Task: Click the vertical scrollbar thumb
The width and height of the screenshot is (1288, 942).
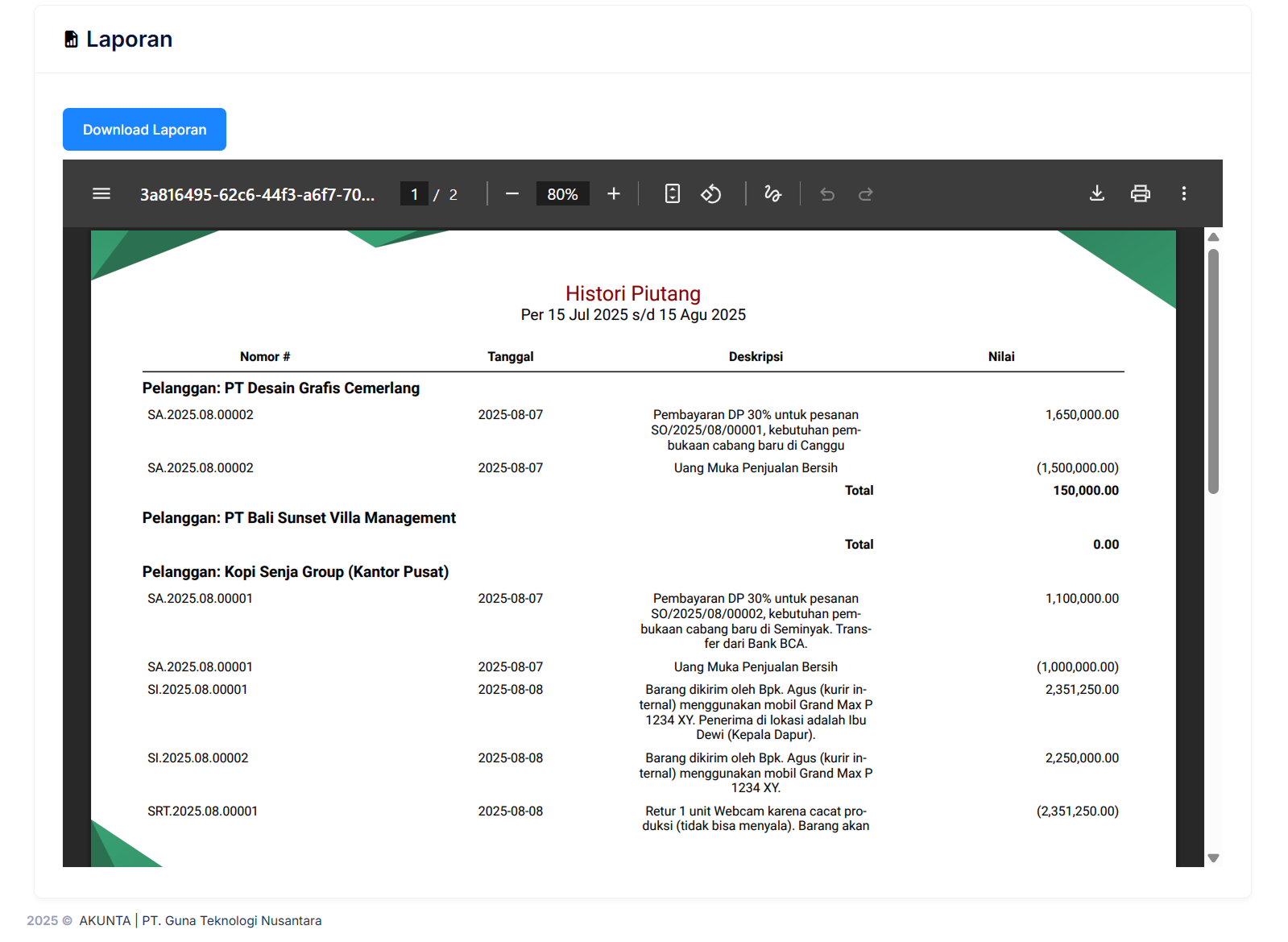Action: click(x=1213, y=371)
